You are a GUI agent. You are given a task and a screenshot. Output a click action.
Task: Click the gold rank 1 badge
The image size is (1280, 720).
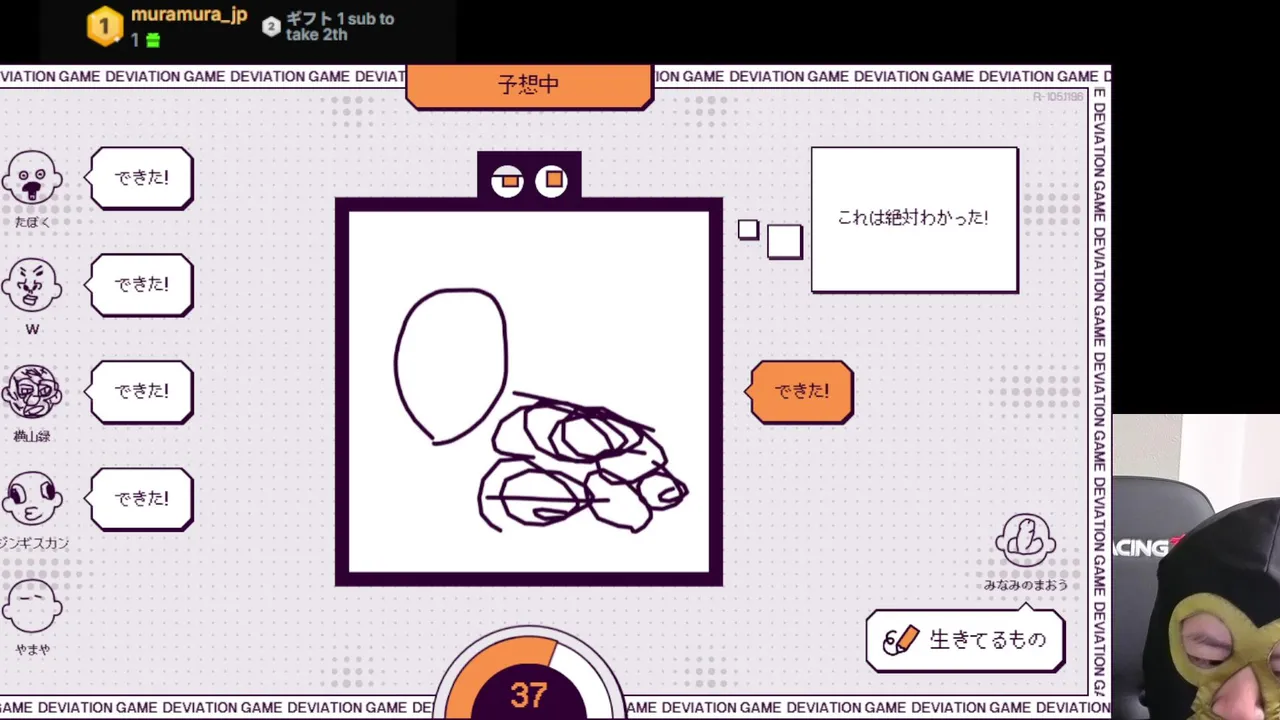tap(105, 26)
